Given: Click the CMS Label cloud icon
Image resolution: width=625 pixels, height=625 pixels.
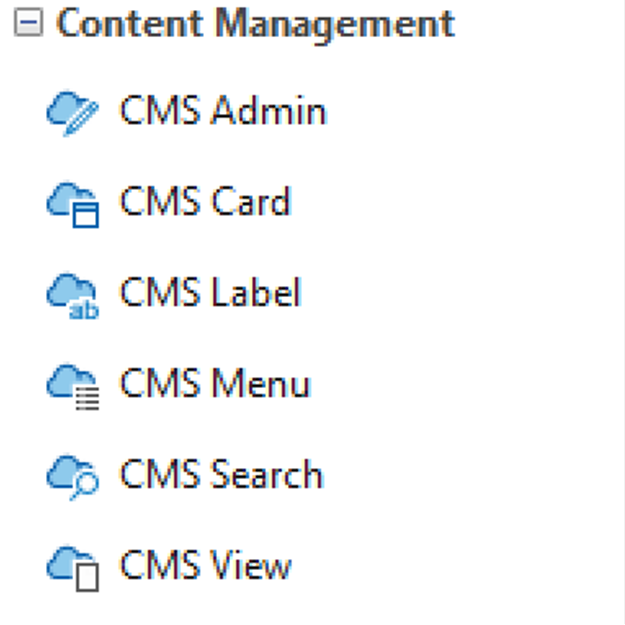Looking at the screenshot, I should (x=73, y=296).
